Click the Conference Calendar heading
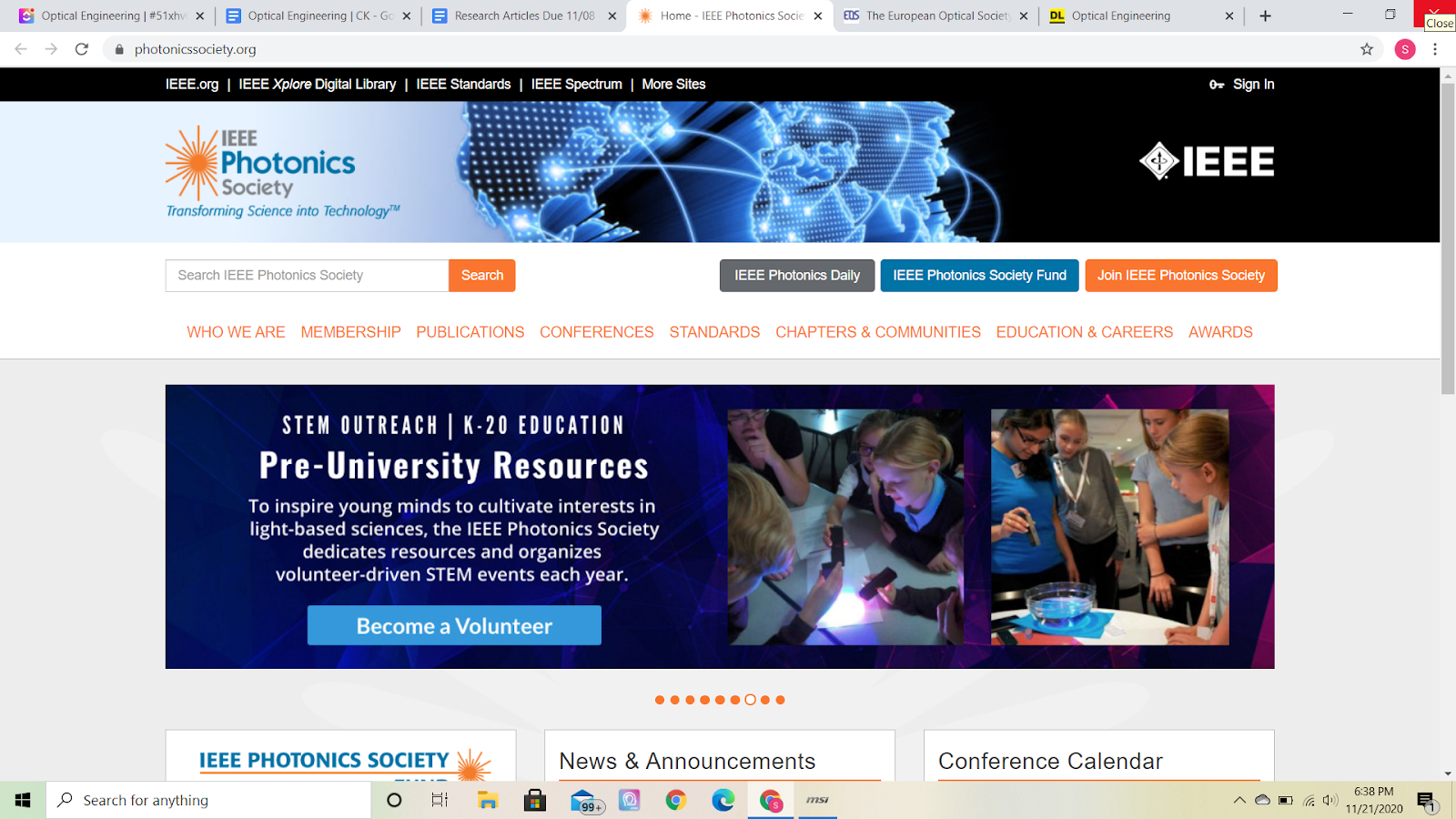This screenshot has height=819, width=1456. (1050, 761)
